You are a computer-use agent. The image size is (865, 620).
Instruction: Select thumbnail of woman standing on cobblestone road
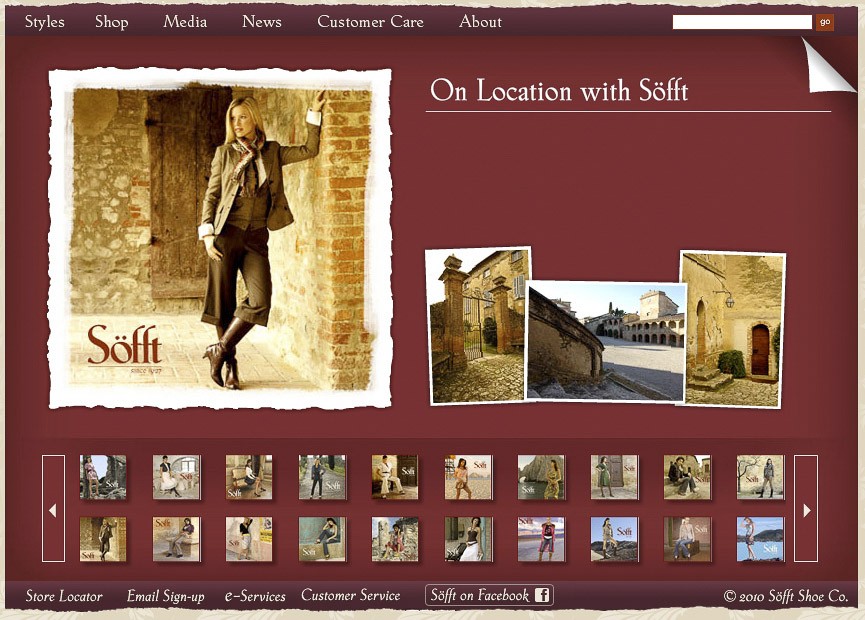click(323, 477)
